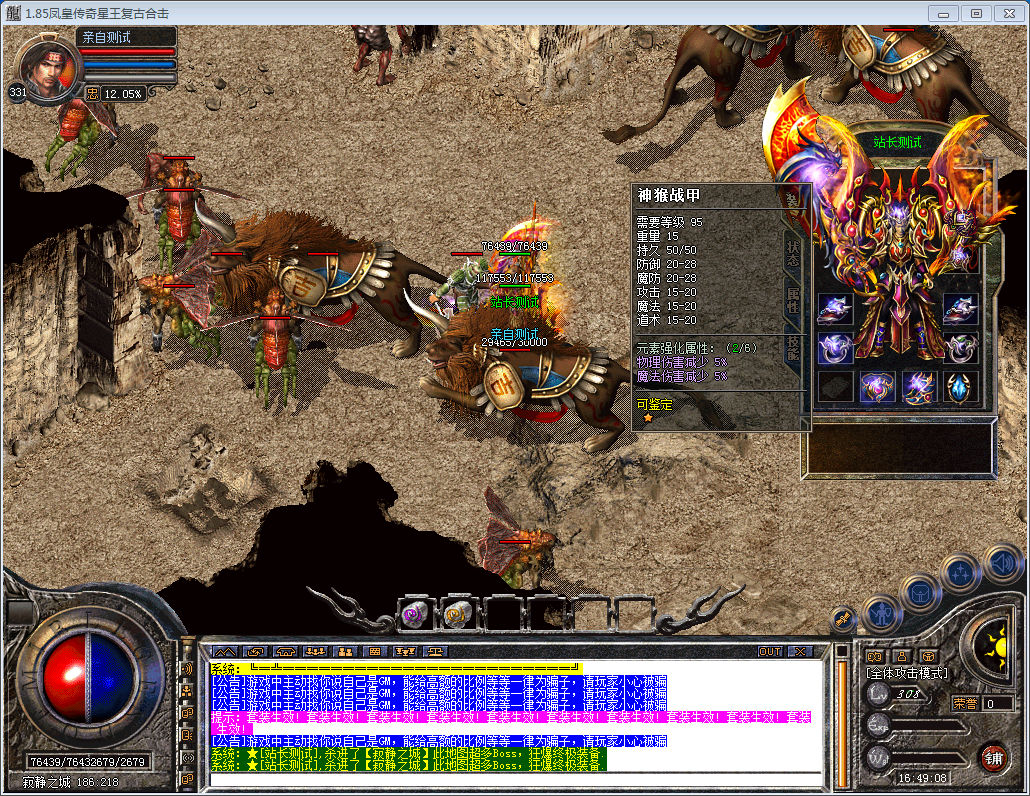Select the left ring equipment slot
This screenshot has width=1030, height=796.
[x=836, y=348]
